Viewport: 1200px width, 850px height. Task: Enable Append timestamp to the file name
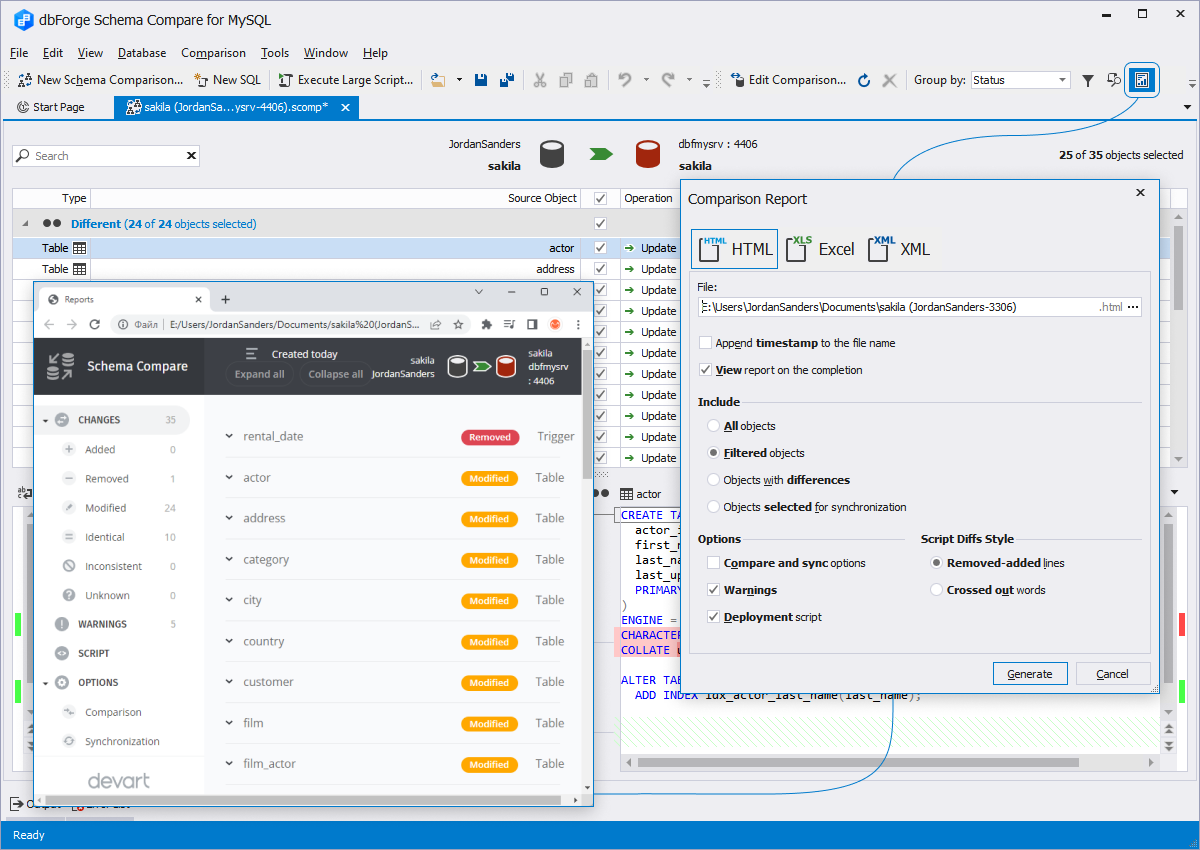pyautogui.click(x=706, y=343)
